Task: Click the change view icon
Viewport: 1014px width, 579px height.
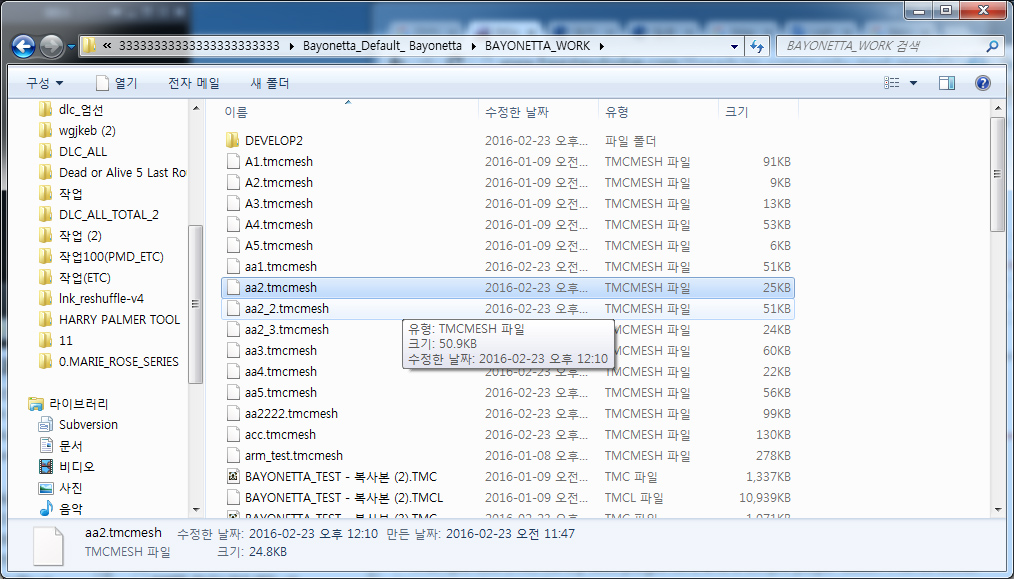Action: tap(892, 83)
